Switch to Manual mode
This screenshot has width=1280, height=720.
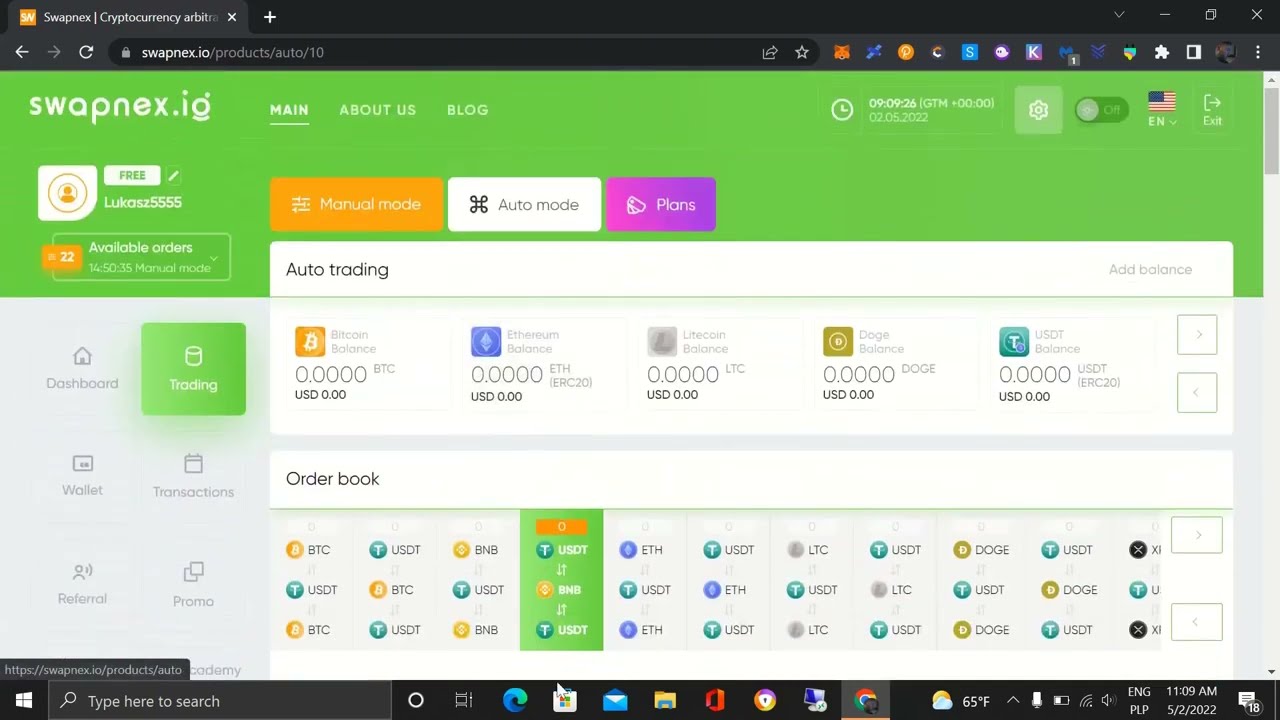[x=356, y=204]
